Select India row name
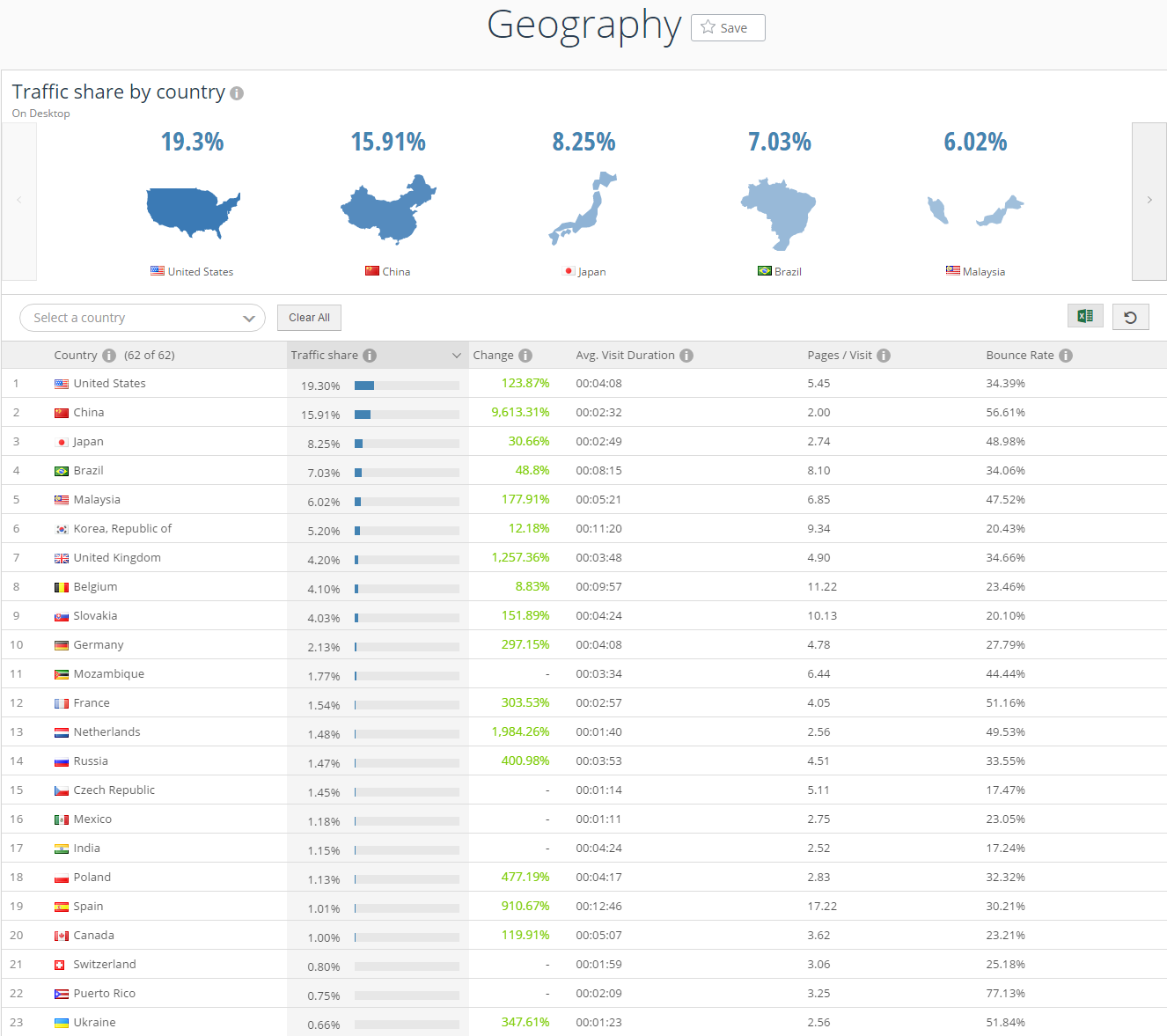 click(x=87, y=848)
